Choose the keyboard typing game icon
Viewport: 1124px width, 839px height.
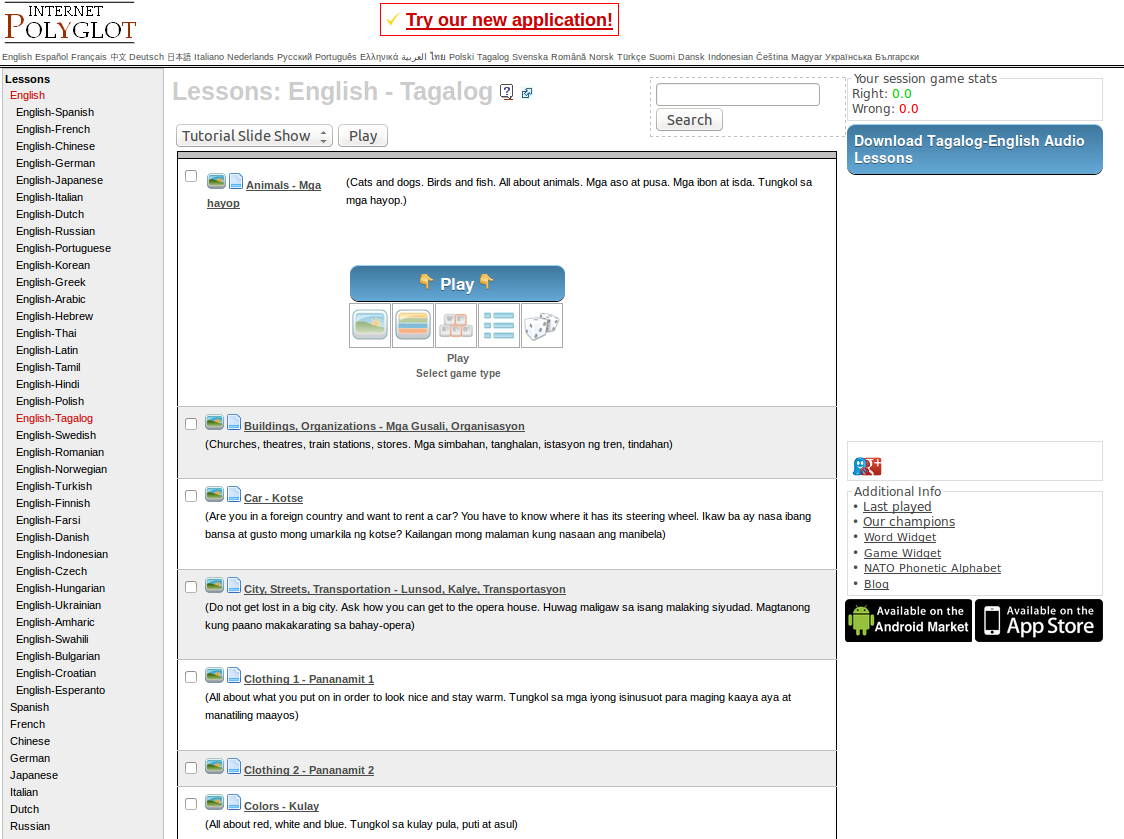[x=456, y=326]
